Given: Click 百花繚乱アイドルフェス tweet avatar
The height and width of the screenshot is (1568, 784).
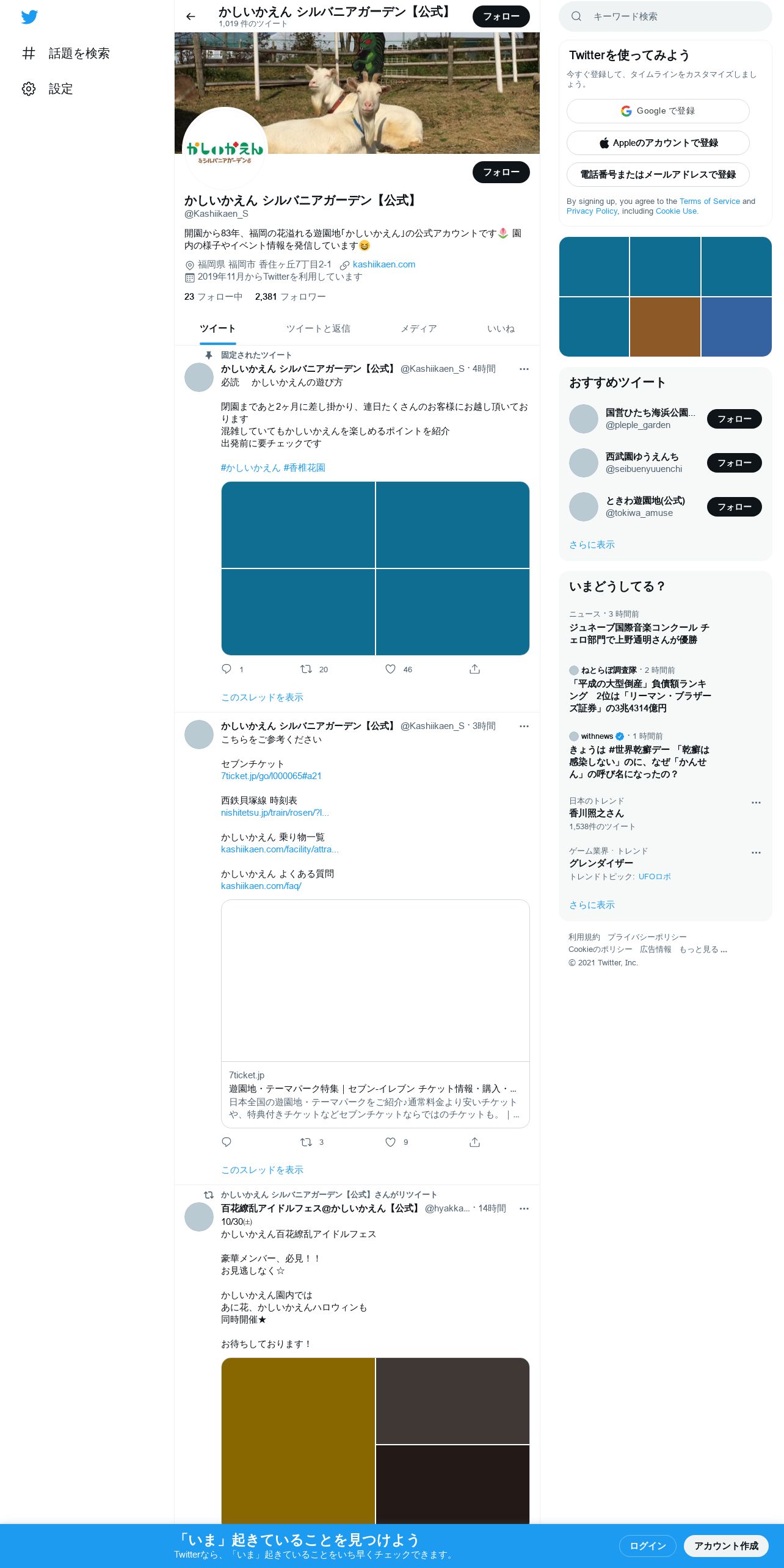Looking at the screenshot, I should coord(199,1217).
